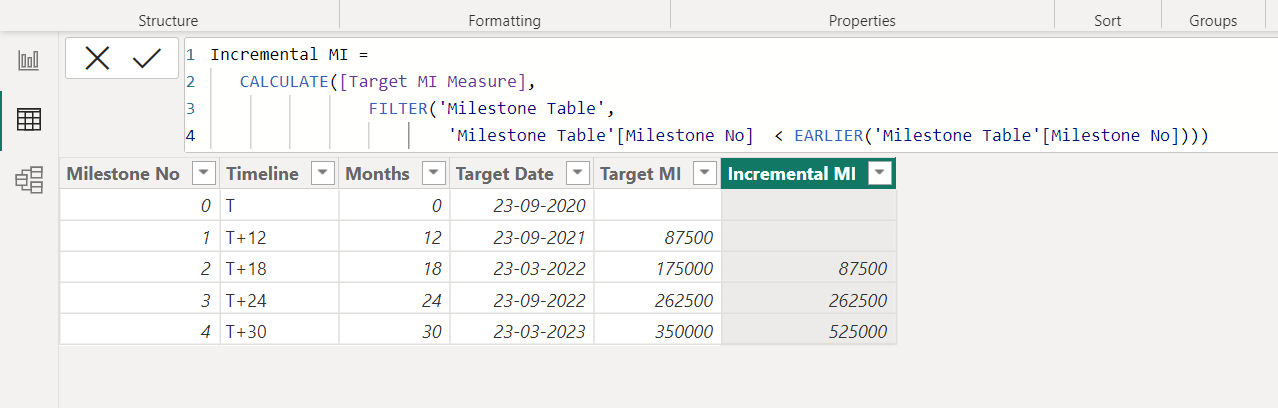Click the Sort ribbon group label
Screen dimensions: 1278x408
click(1107, 20)
